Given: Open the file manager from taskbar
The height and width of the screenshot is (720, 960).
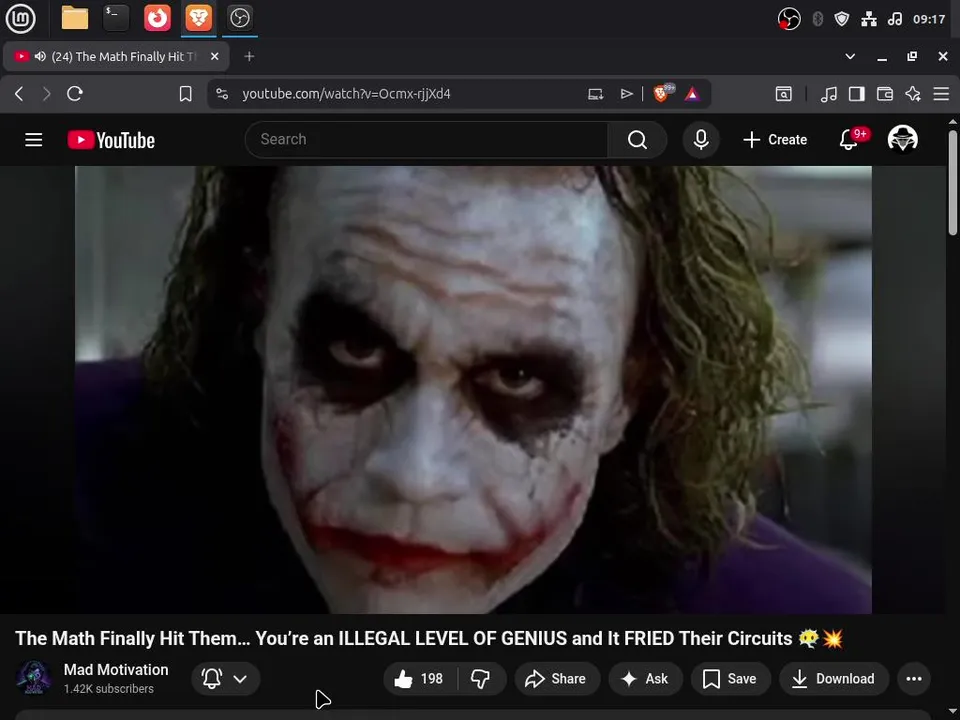Looking at the screenshot, I should click(75, 18).
